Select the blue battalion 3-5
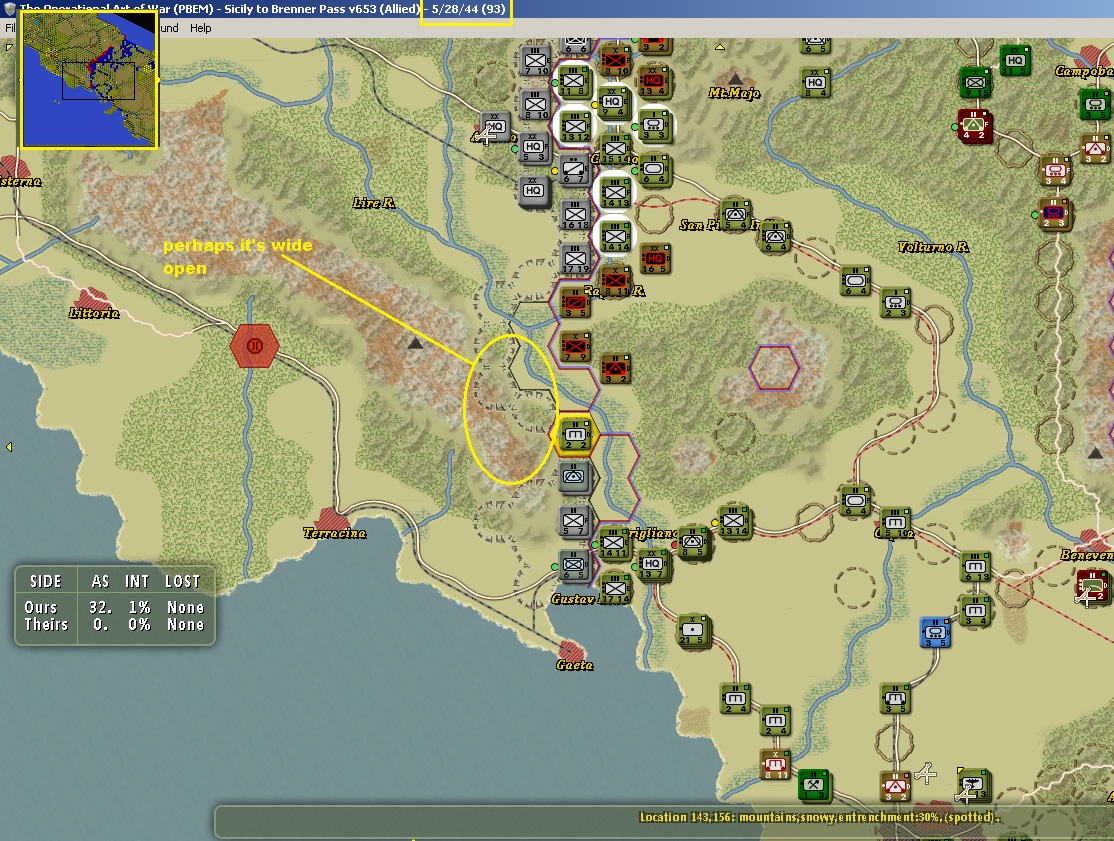 click(936, 633)
